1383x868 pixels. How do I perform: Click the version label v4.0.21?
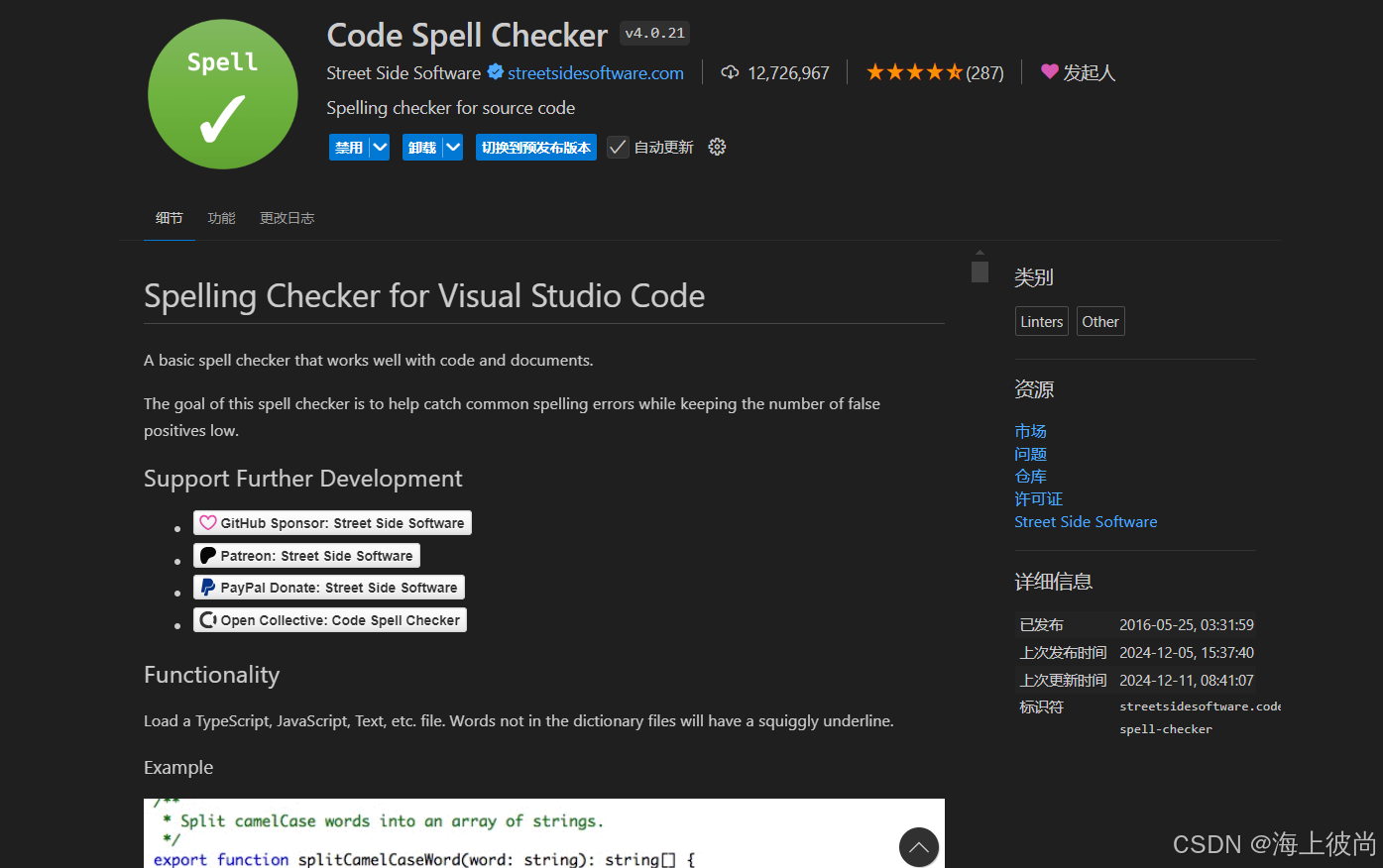point(654,34)
